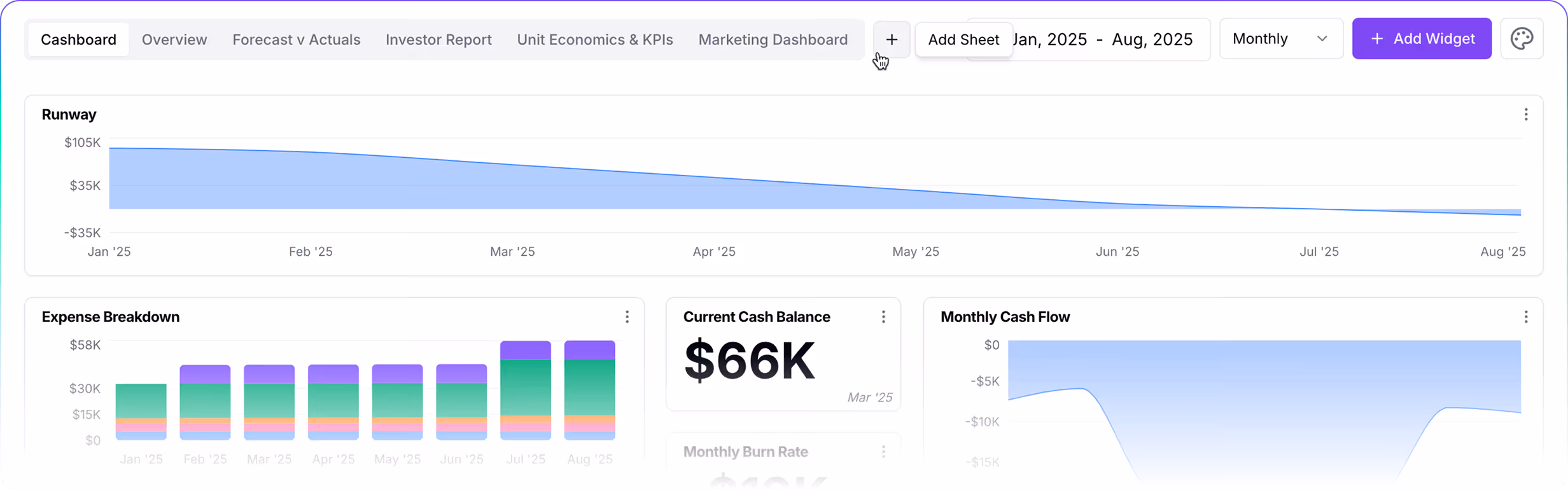
Task: Click the Aug, 2025 end date
Action: pyautogui.click(x=1152, y=39)
